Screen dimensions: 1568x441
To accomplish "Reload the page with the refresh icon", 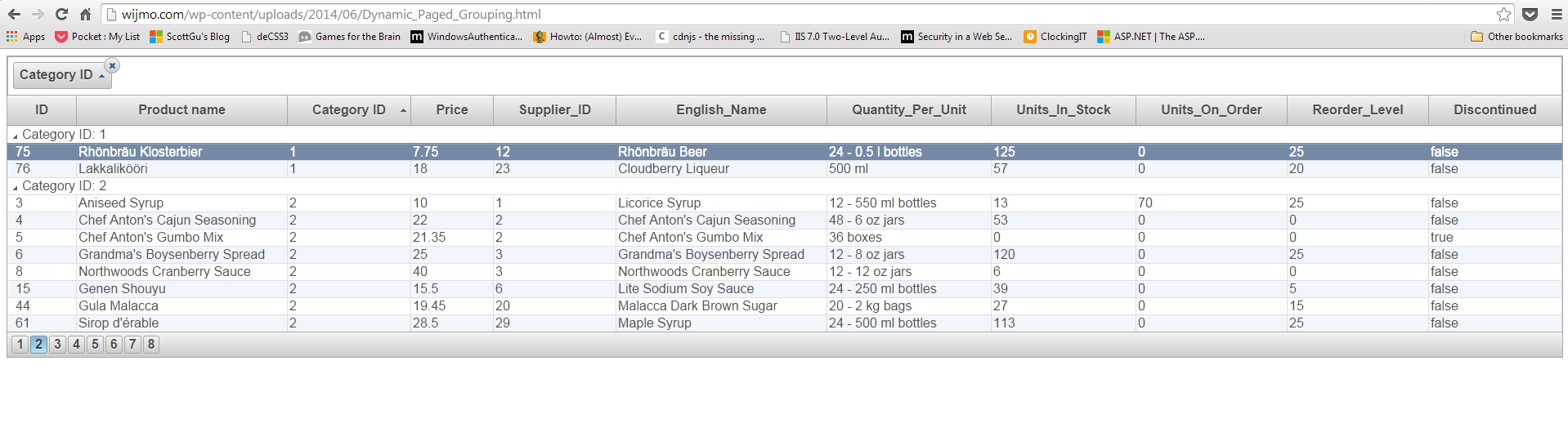I will (61, 15).
